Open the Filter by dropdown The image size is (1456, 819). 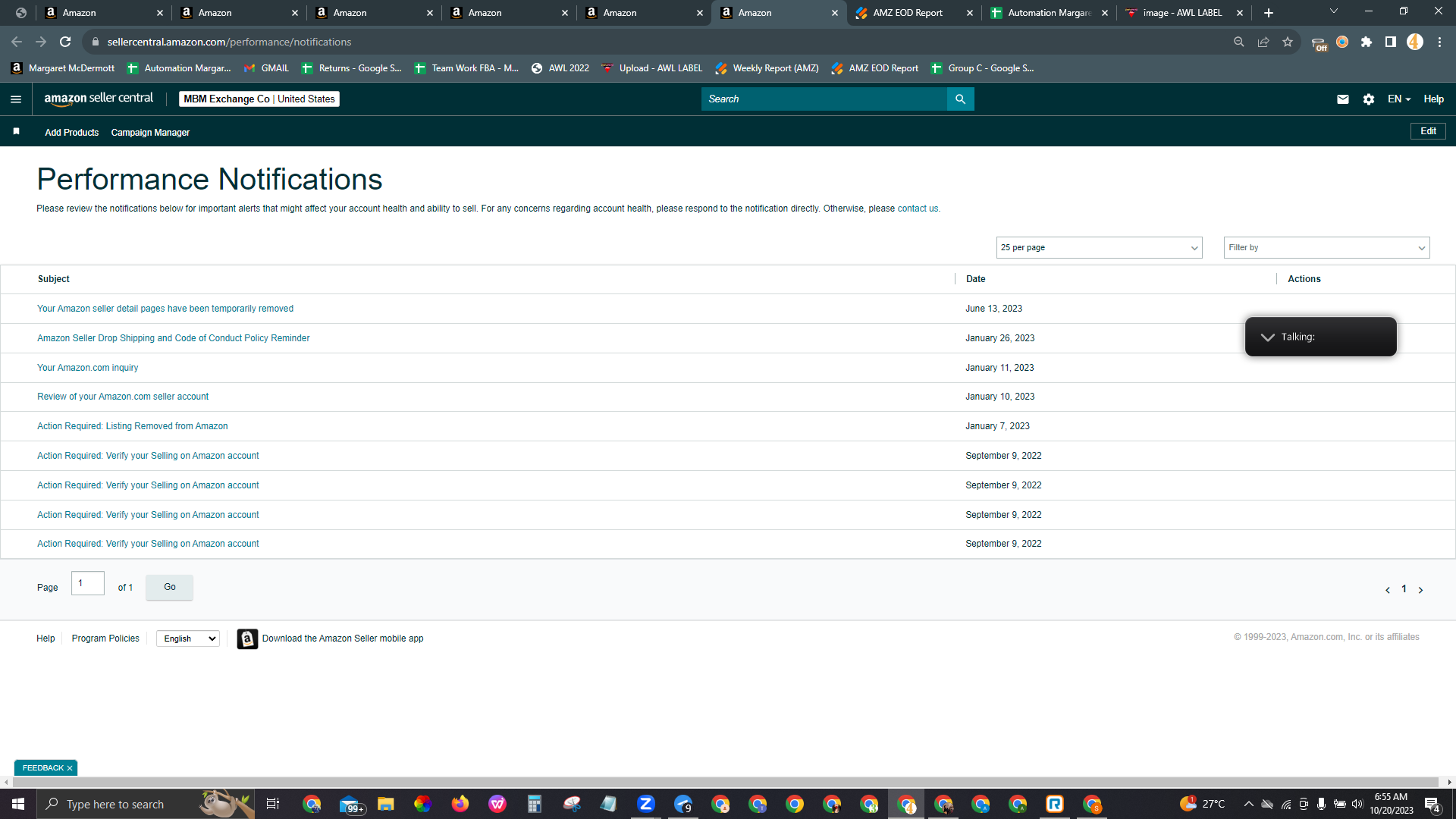(1326, 248)
